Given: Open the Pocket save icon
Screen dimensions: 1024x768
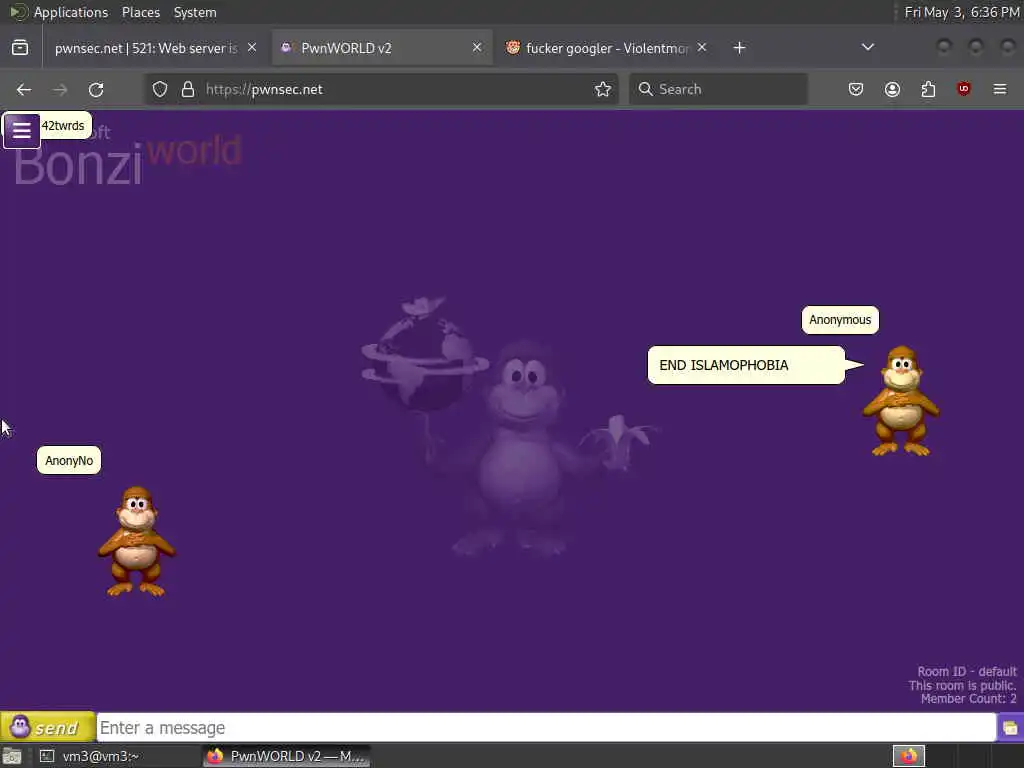Looking at the screenshot, I should point(856,89).
